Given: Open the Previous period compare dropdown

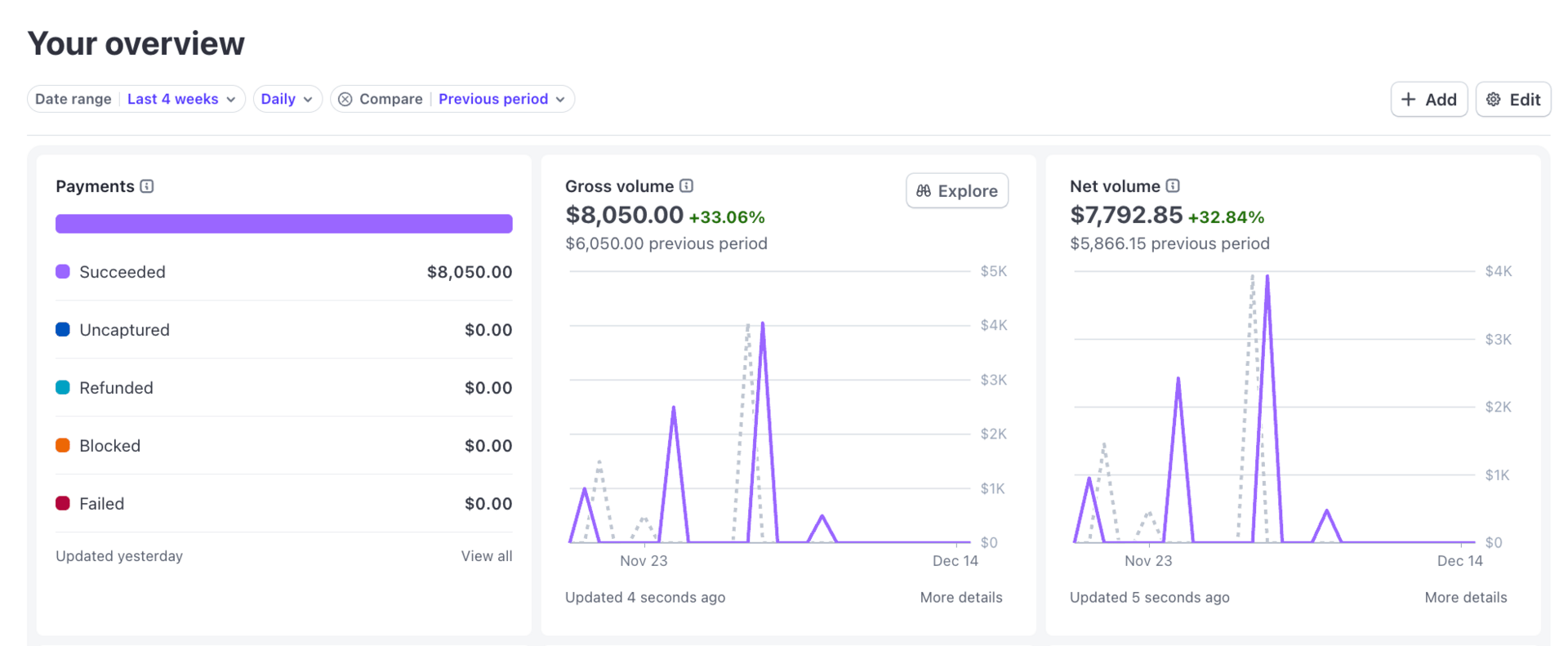Looking at the screenshot, I should [501, 99].
